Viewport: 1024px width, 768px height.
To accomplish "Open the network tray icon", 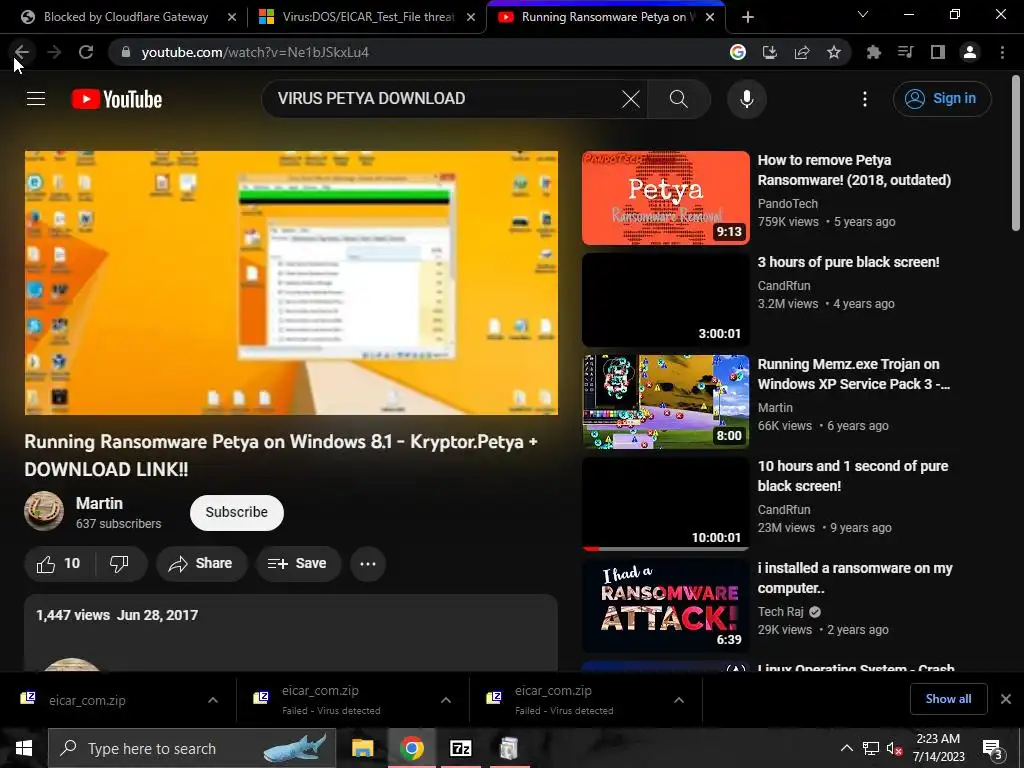I will [x=871, y=748].
